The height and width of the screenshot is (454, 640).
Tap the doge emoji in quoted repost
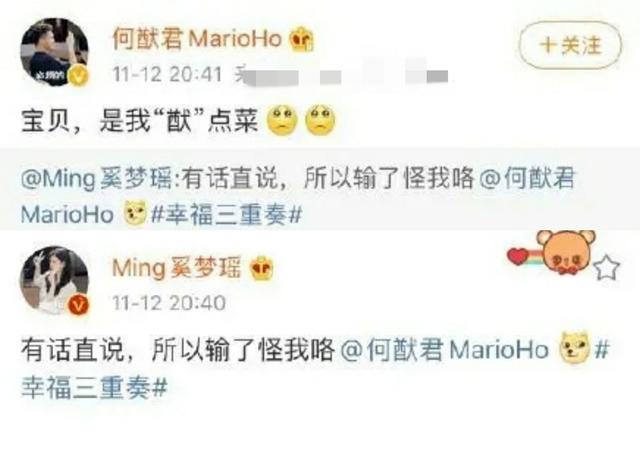pos(135,213)
